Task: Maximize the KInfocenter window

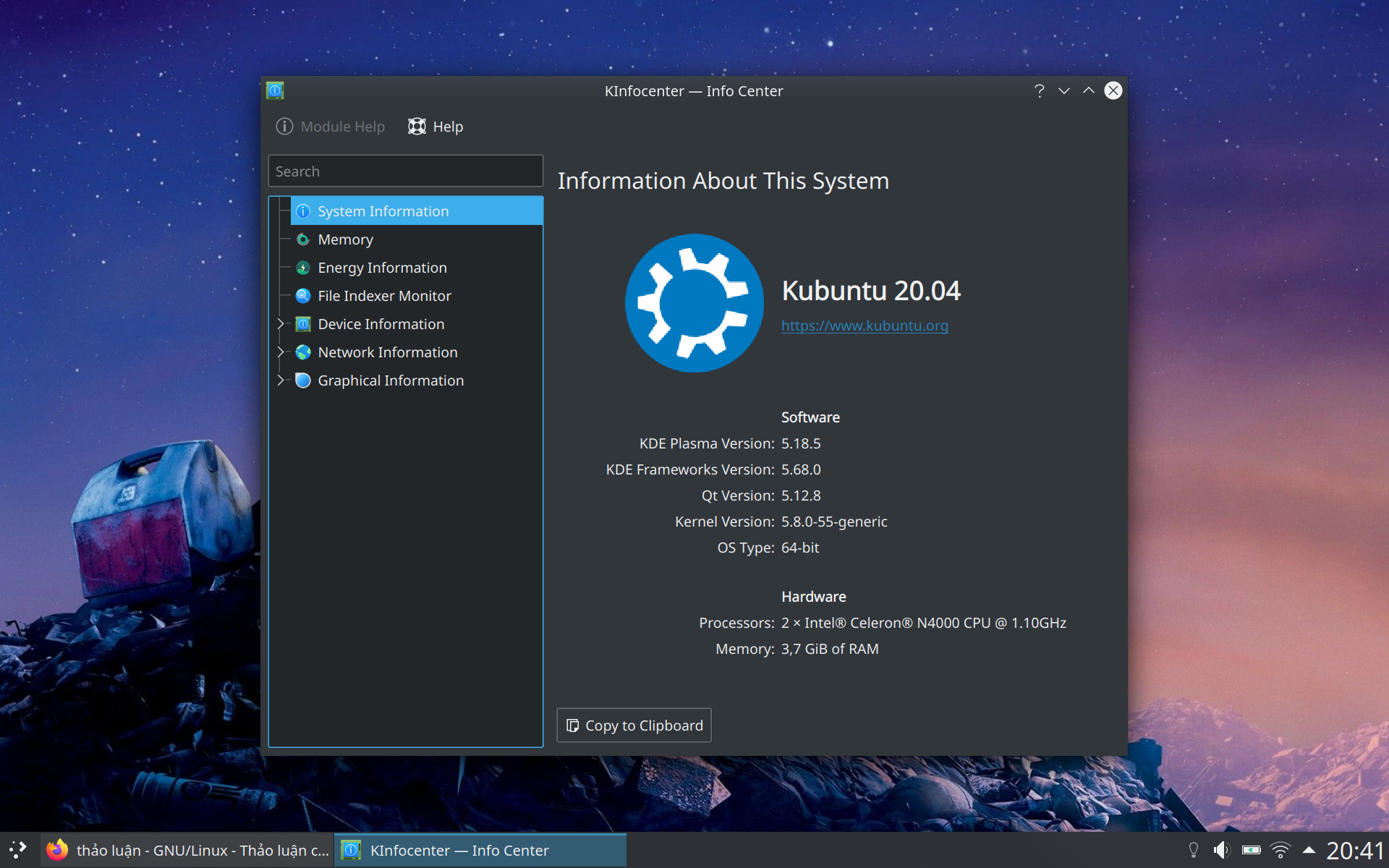Action: point(1089,90)
